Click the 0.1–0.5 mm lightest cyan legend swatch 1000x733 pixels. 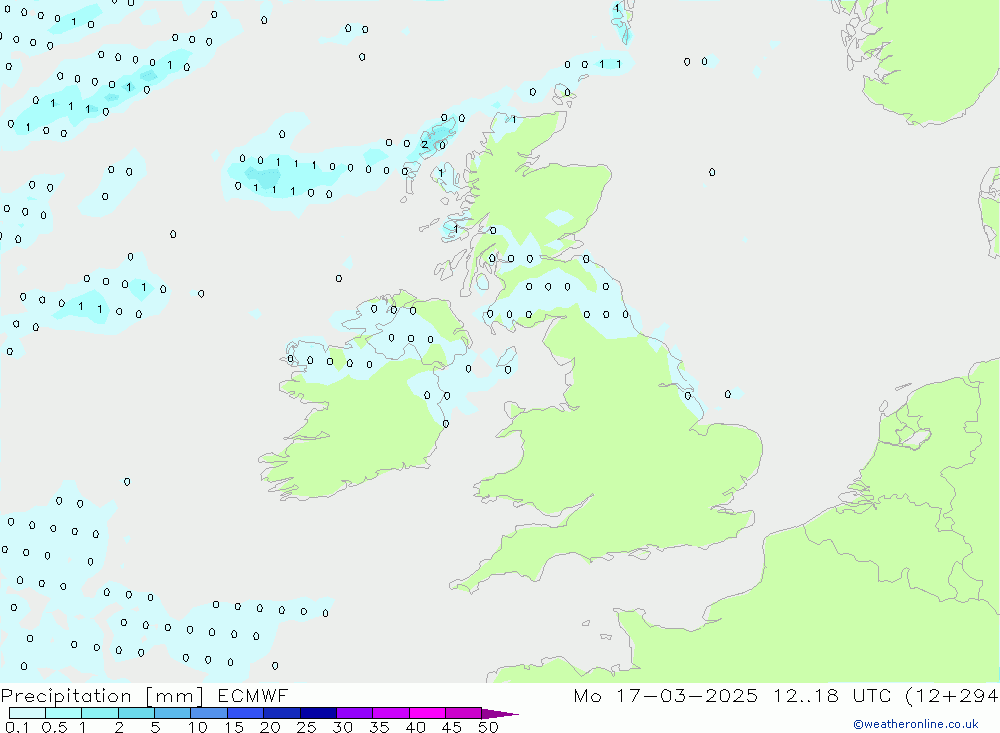pos(27,713)
